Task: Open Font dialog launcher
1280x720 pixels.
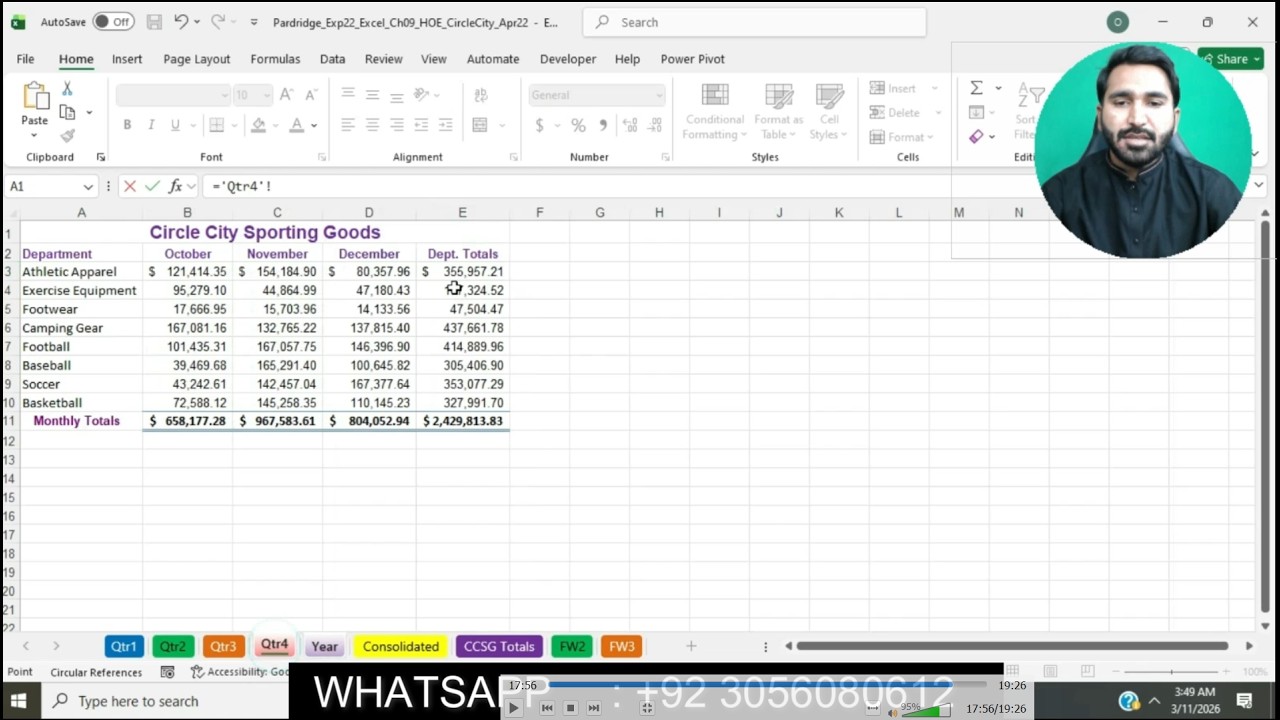Action: (x=322, y=157)
